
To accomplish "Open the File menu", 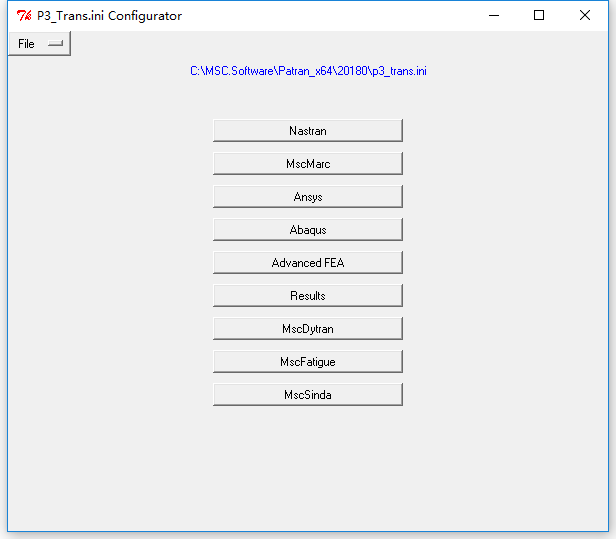I will (x=39, y=44).
